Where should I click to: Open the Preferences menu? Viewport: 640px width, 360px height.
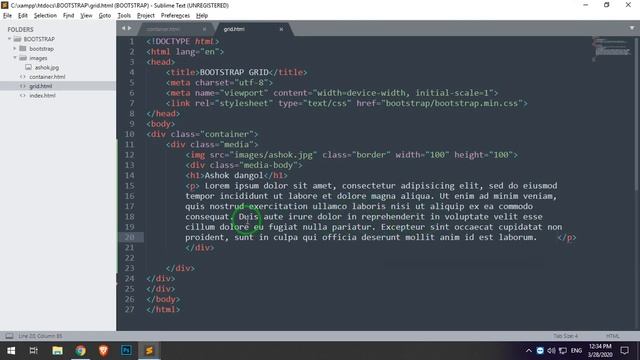point(175,16)
